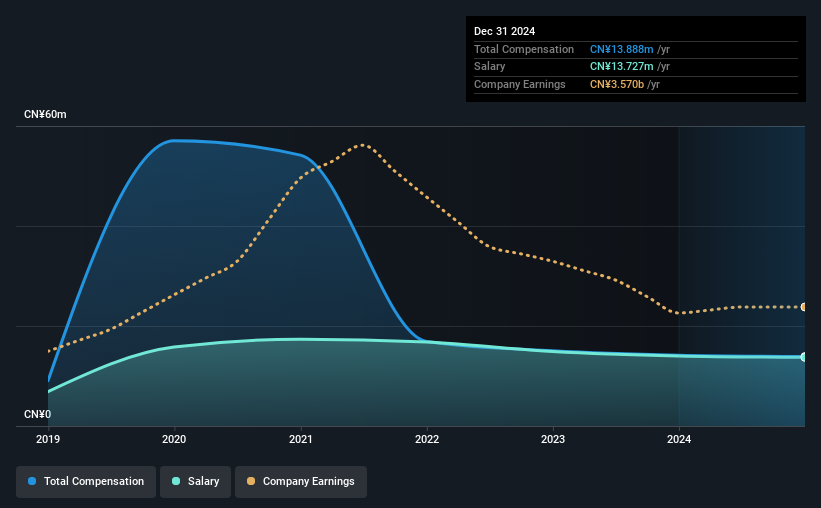Select the orange earnings end-point marker
The height and width of the screenshot is (508, 821).
(804, 307)
